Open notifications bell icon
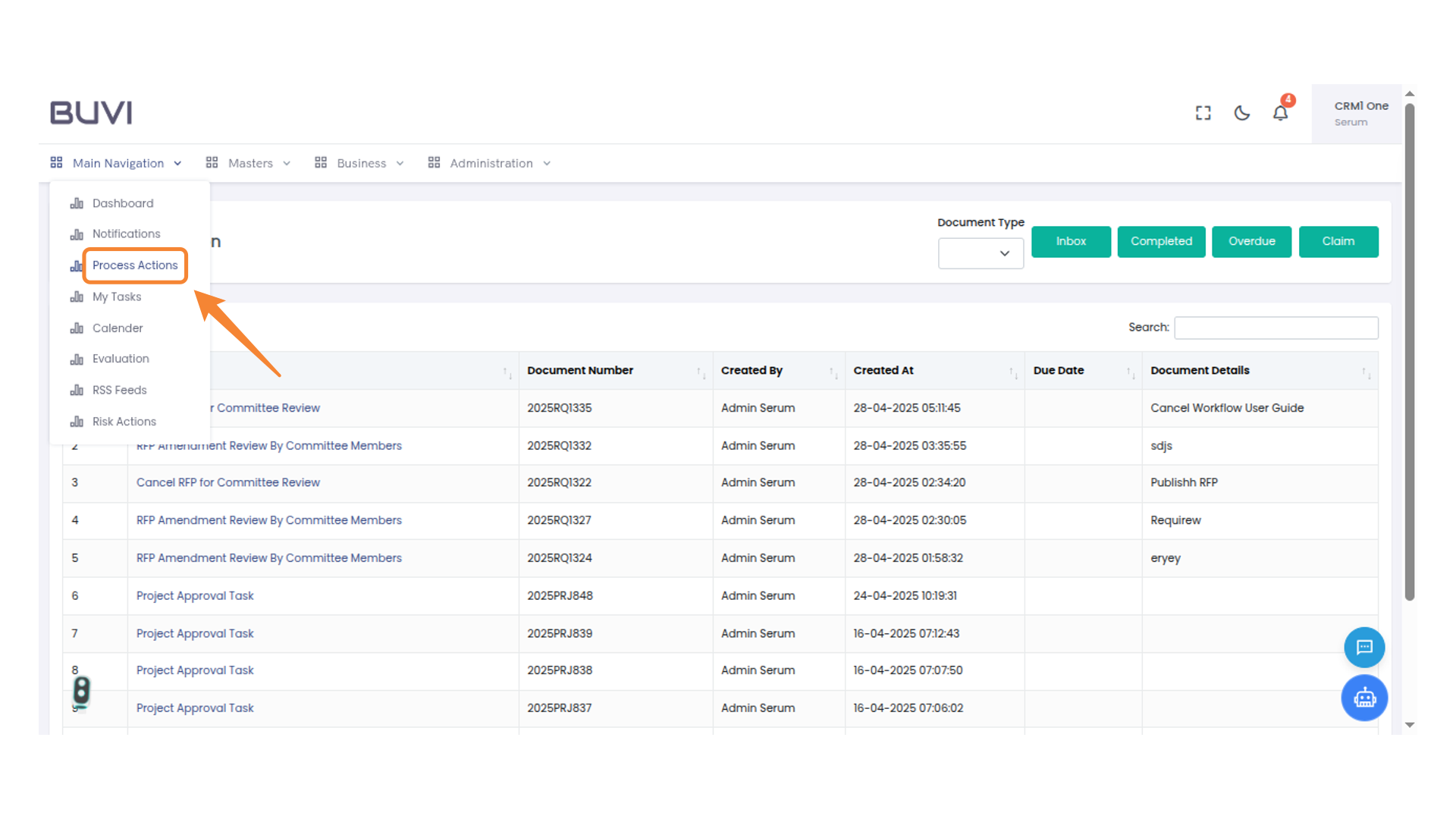This screenshot has width=1456, height=819. click(x=1280, y=113)
